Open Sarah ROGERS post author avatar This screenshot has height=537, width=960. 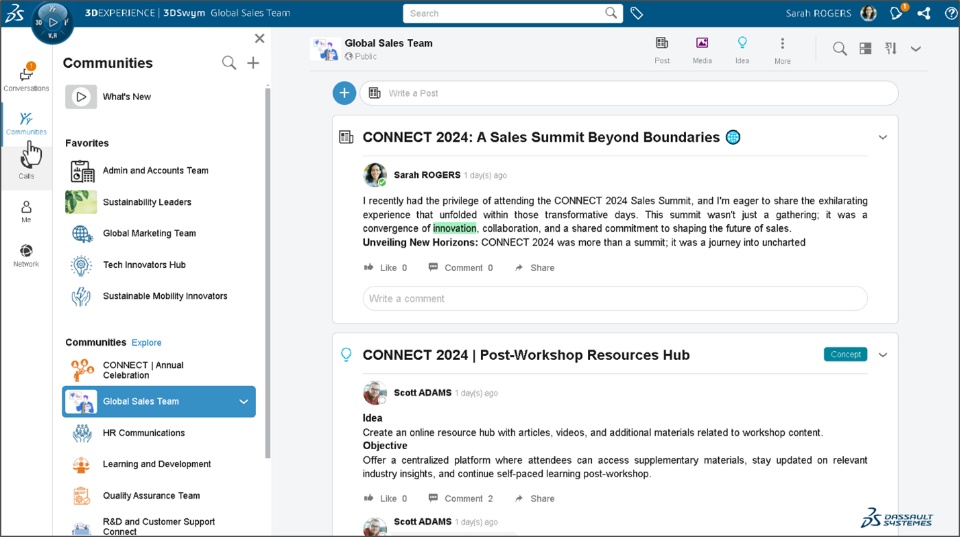pyautogui.click(x=375, y=175)
